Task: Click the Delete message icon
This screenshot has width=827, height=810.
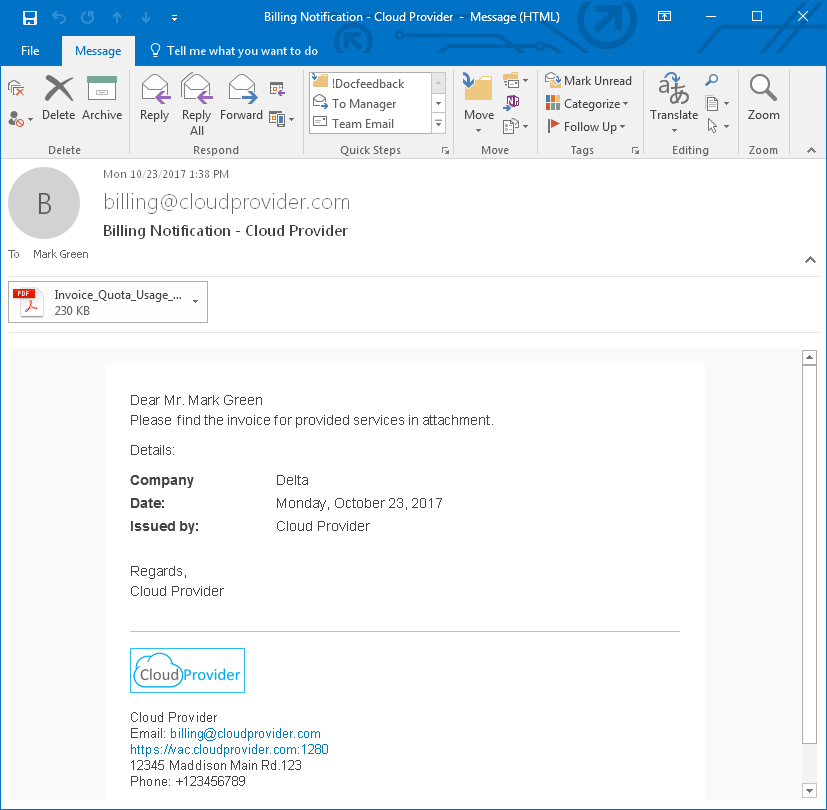Action: click(x=59, y=98)
